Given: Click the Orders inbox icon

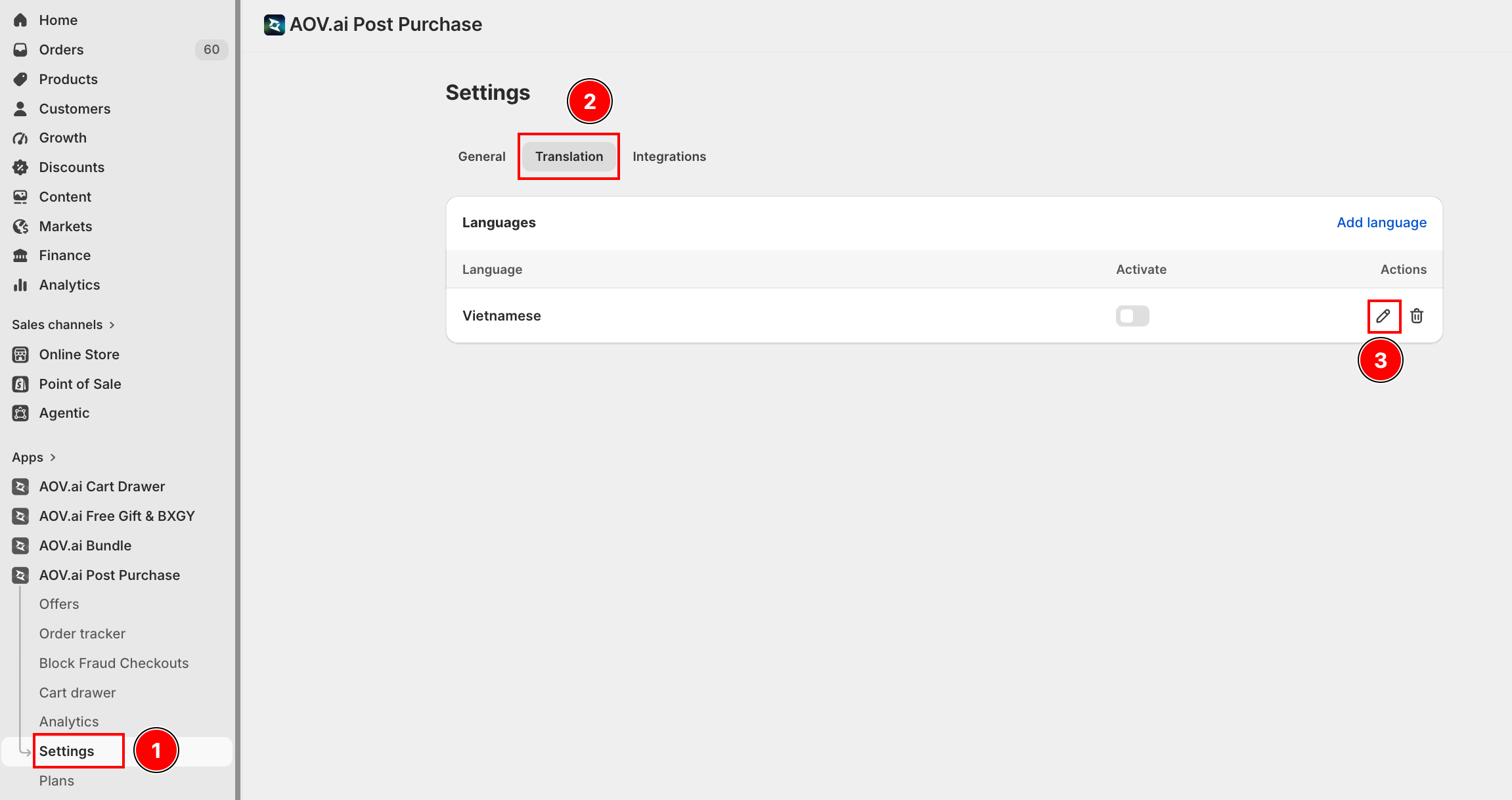Looking at the screenshot, I should [20, 50].
